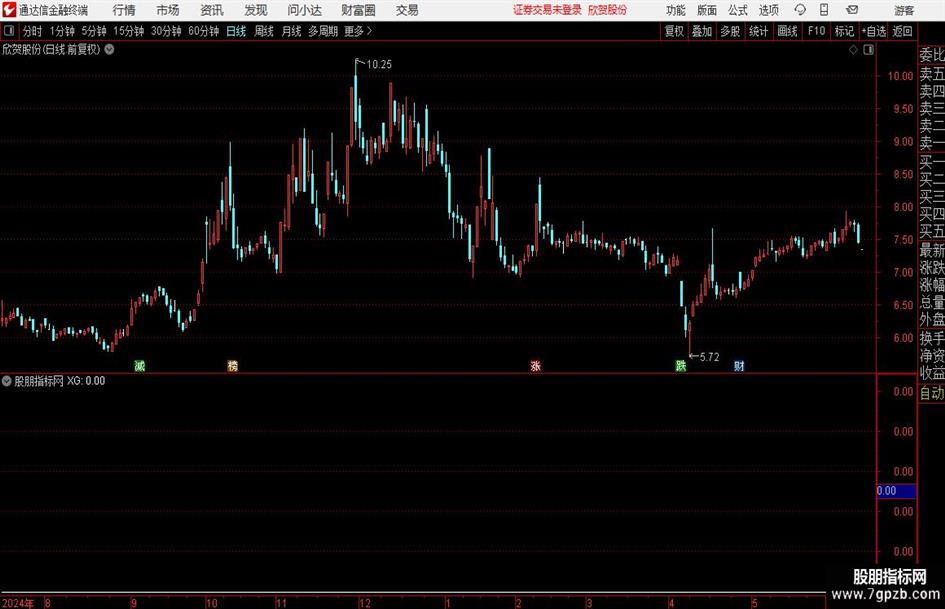Open the 财富圈 menu
Image resolution: width=945 pixels, height=609 pixels.
[358, 10]
